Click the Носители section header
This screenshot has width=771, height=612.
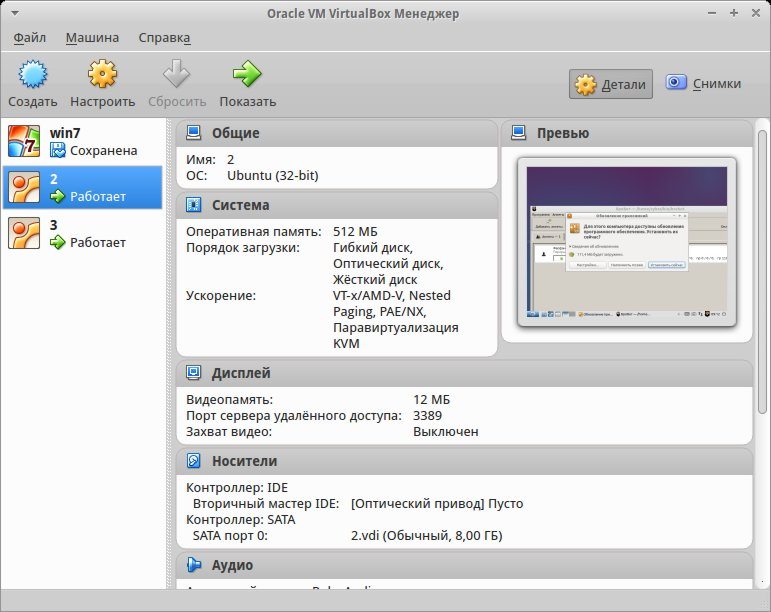click(464, 461)
